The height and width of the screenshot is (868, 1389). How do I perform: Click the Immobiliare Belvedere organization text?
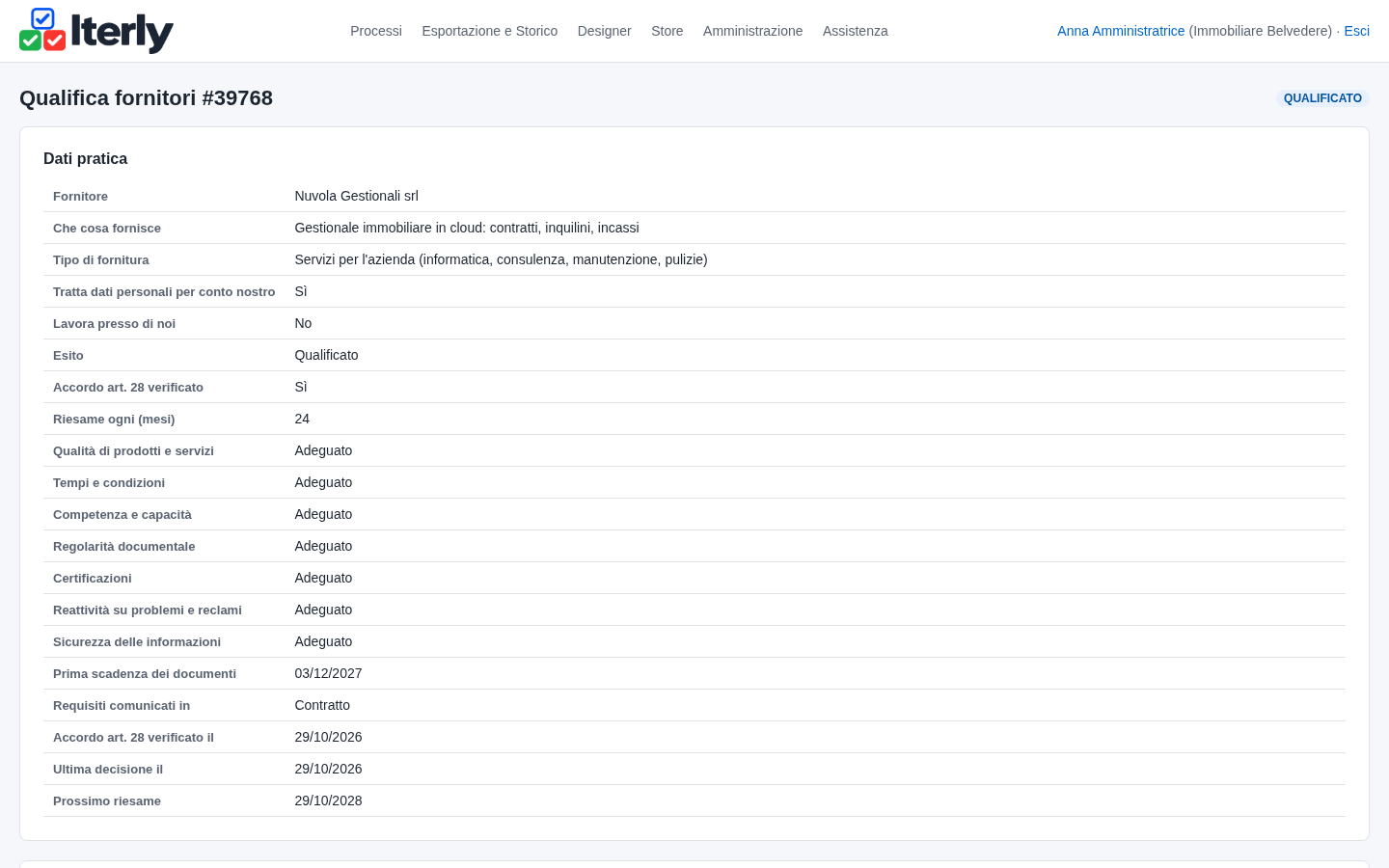click(x=1261, y=31)
